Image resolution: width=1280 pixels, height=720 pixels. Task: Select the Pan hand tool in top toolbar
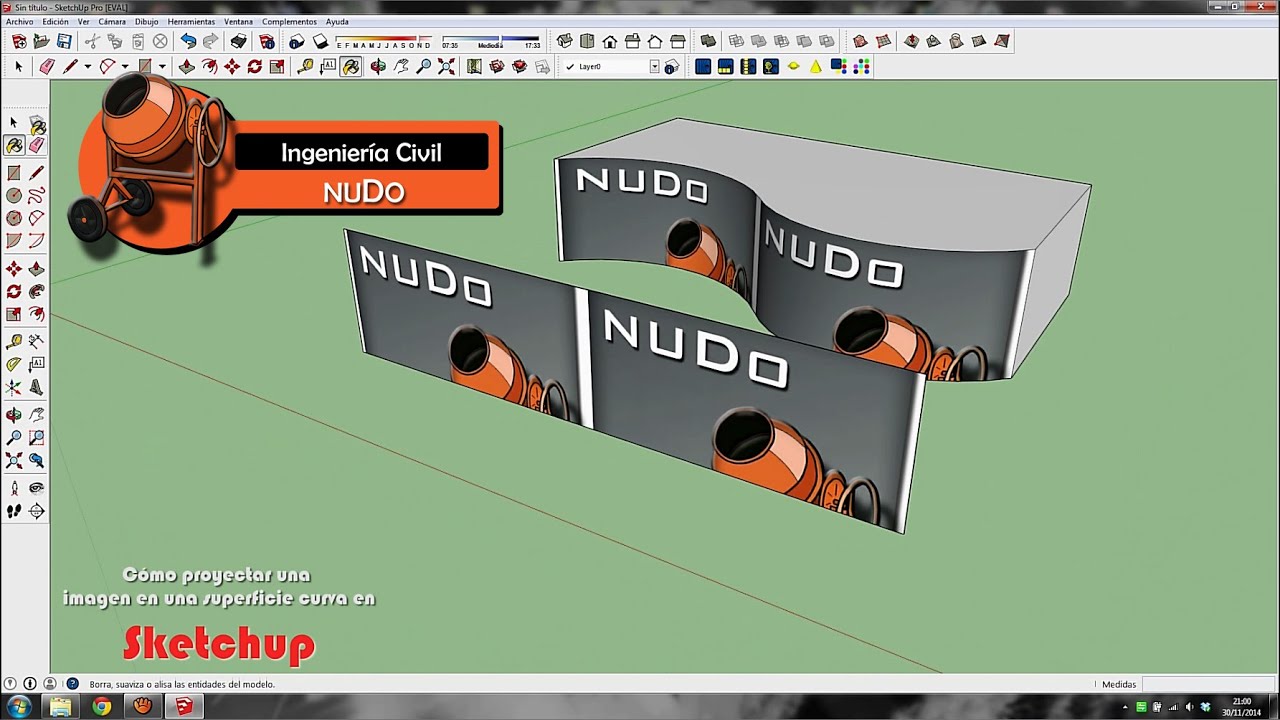tap(401, 67)
